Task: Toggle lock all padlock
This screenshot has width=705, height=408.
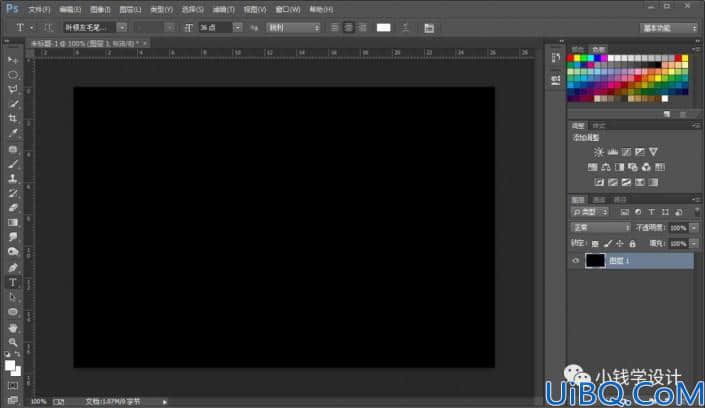Action: (x=632, y=243)
